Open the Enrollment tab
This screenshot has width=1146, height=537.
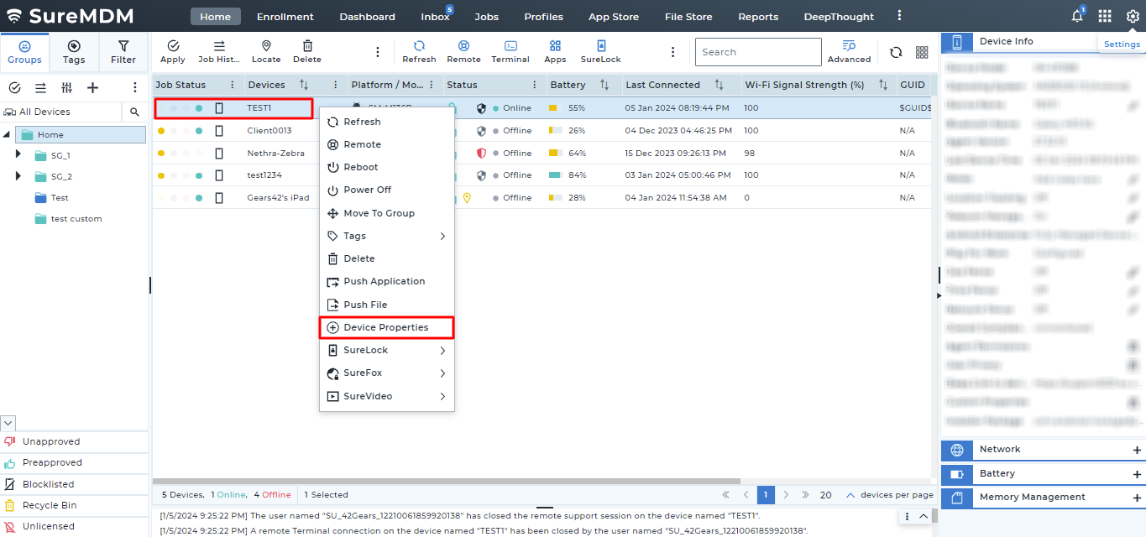click(x=285, y=16)
